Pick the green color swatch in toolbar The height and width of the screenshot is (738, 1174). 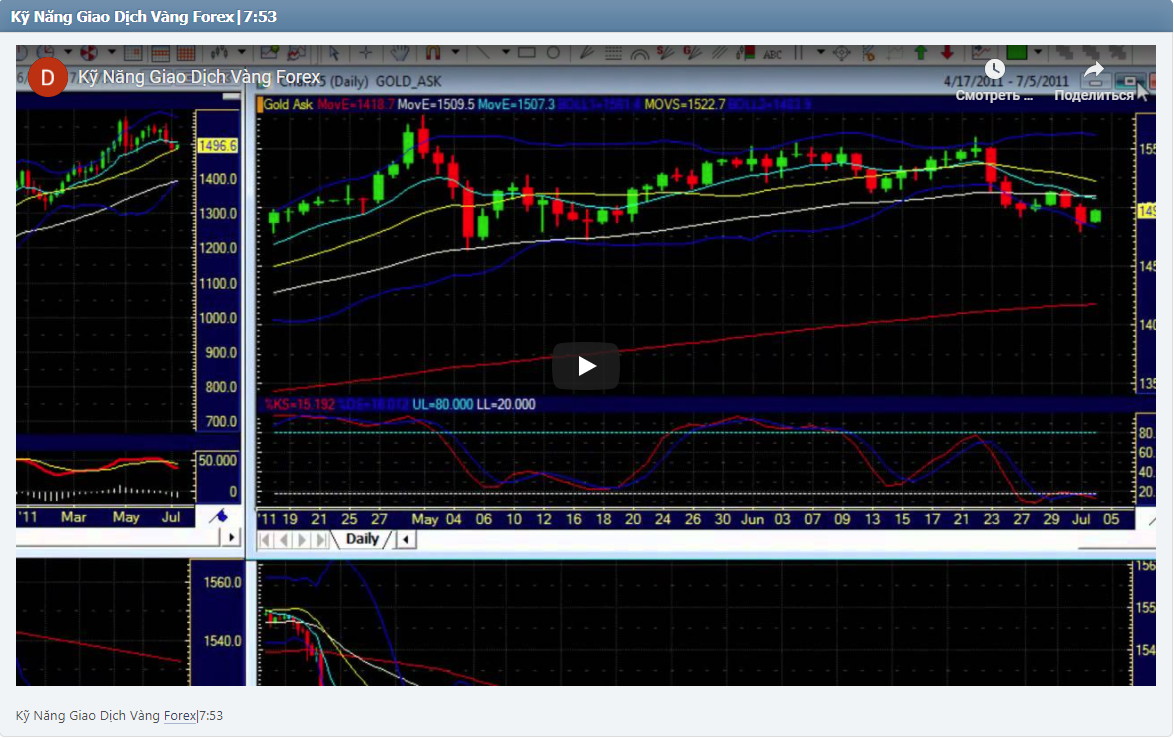pyautogui.click(x=1017, y=53)
